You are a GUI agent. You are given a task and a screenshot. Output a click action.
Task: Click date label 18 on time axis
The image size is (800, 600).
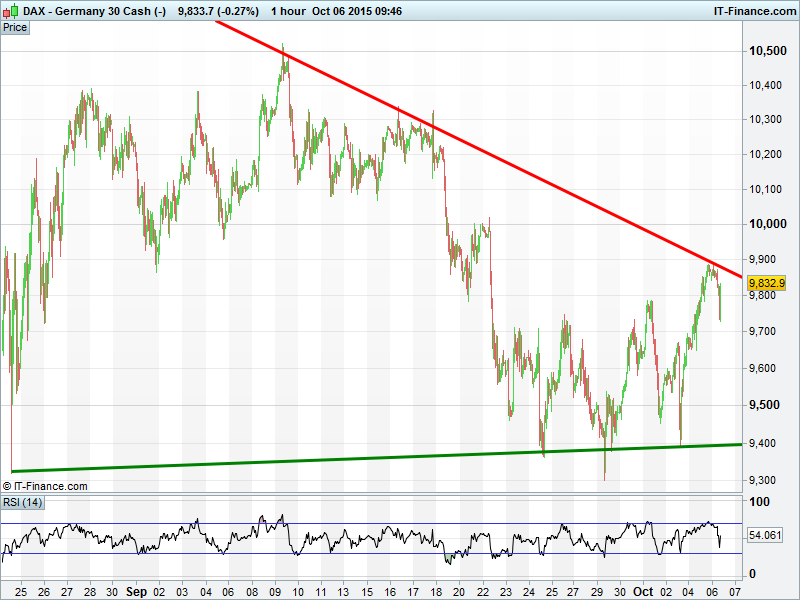pos(436,592)
